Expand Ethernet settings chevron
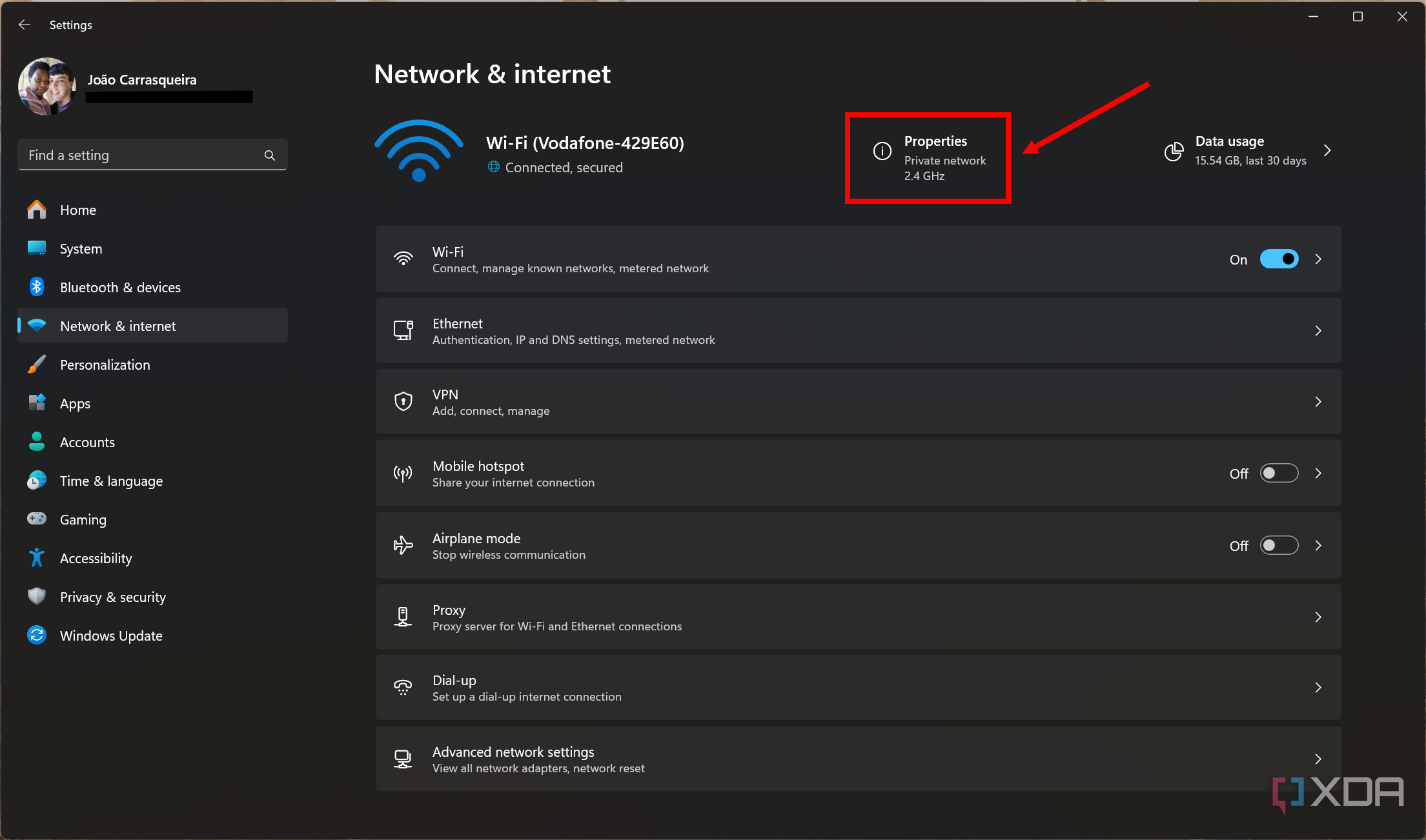Image resolution: width=1426 pixels, height=840 pixels. tap(1318, 331)
